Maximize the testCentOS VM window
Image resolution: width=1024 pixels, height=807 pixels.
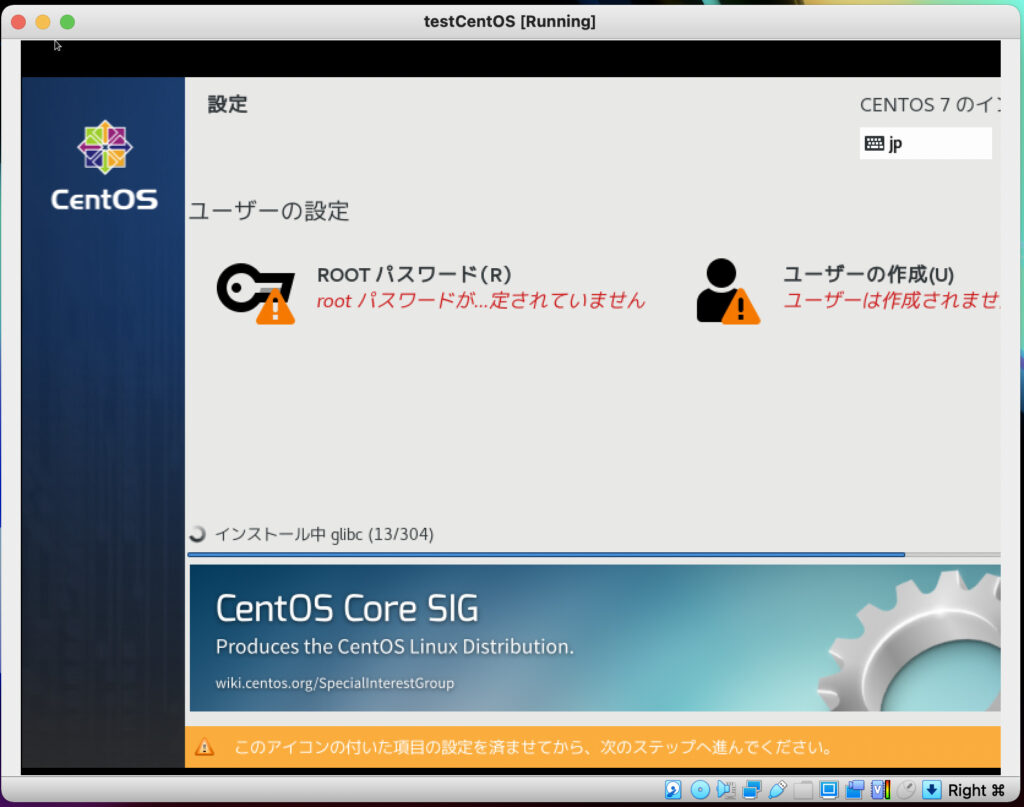tap(67, 22)
